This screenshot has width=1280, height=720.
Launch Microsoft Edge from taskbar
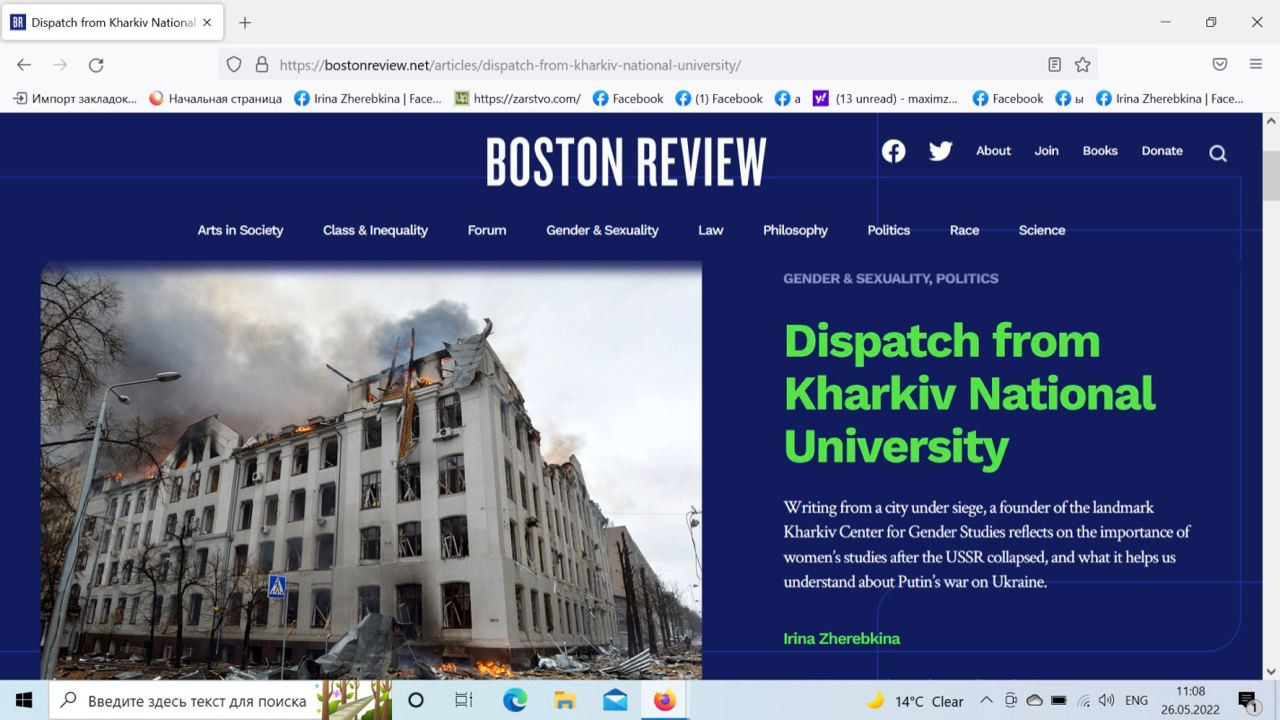(x=514, y=700)
